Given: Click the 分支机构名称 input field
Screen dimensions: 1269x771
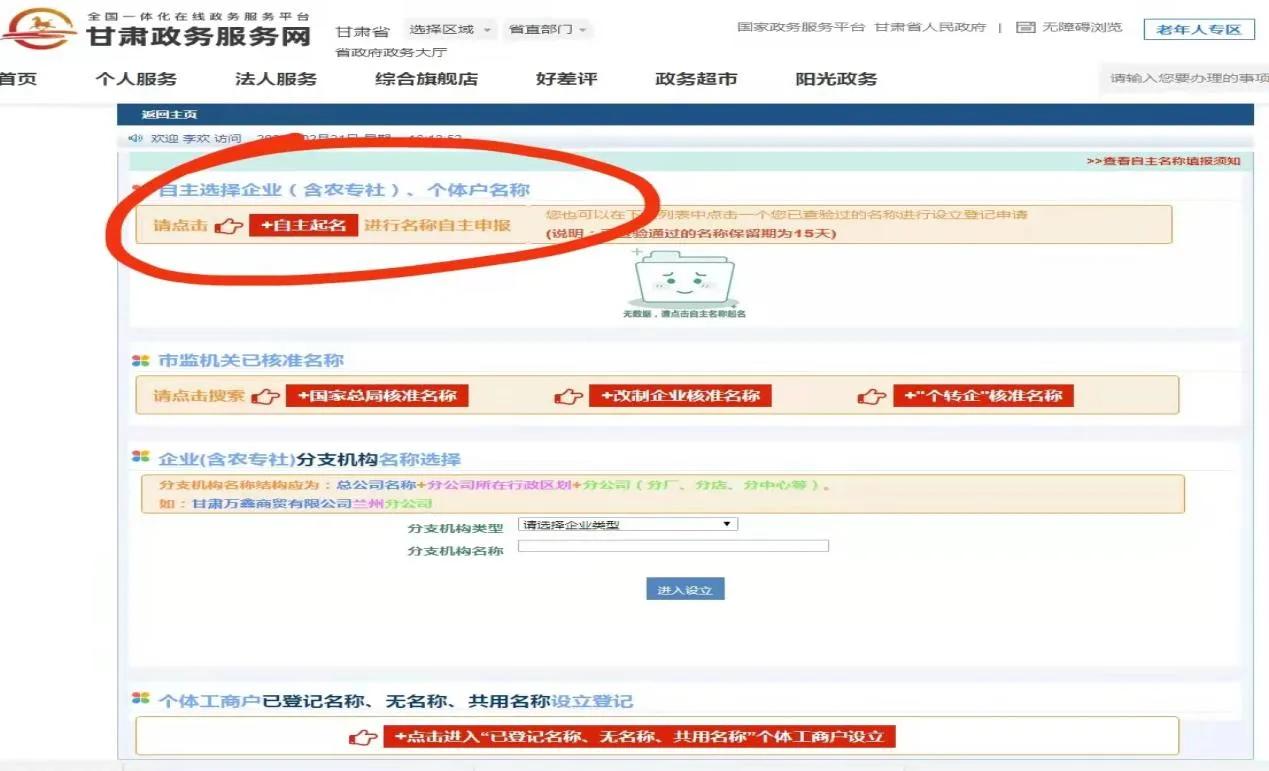Looking at the screenshot, I should (x=672, y=545).
